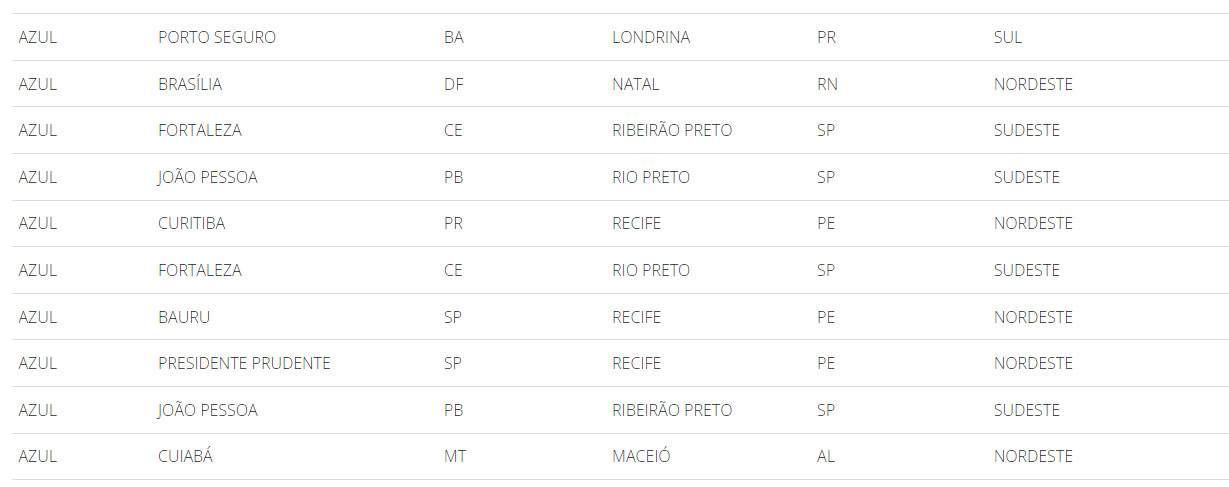The width and height of the screenshot is (1229, 487).
Task: Click the SUL region cell
Action: pos(1008,37)
